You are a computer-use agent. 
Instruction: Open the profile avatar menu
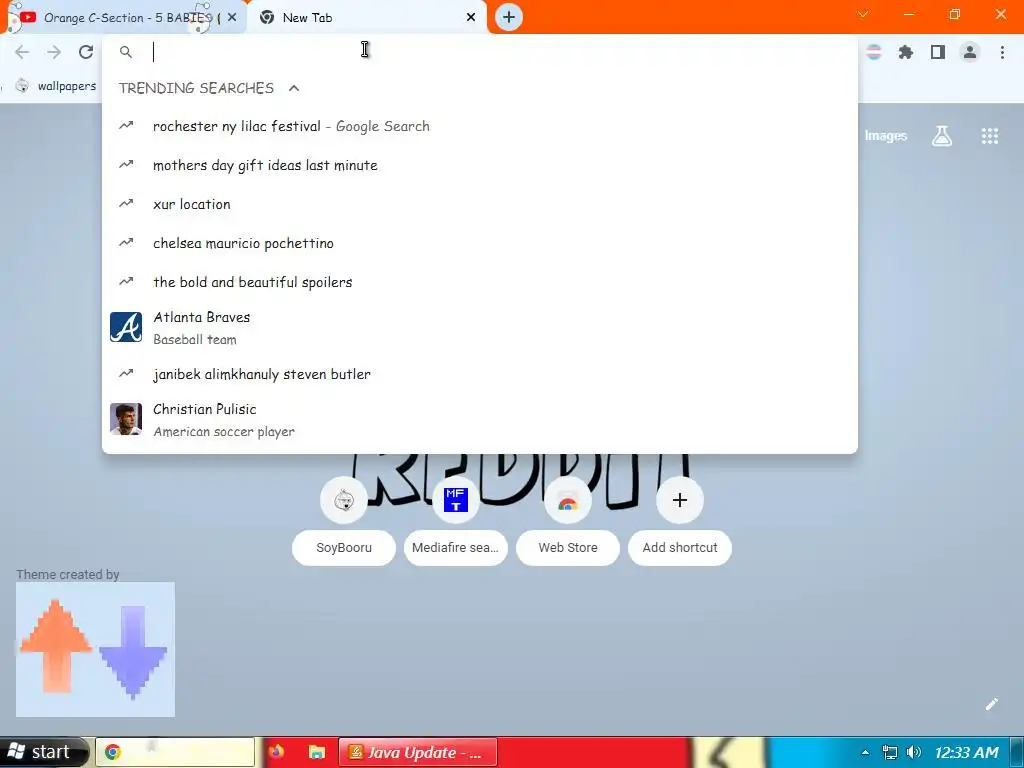click(970, 52)
